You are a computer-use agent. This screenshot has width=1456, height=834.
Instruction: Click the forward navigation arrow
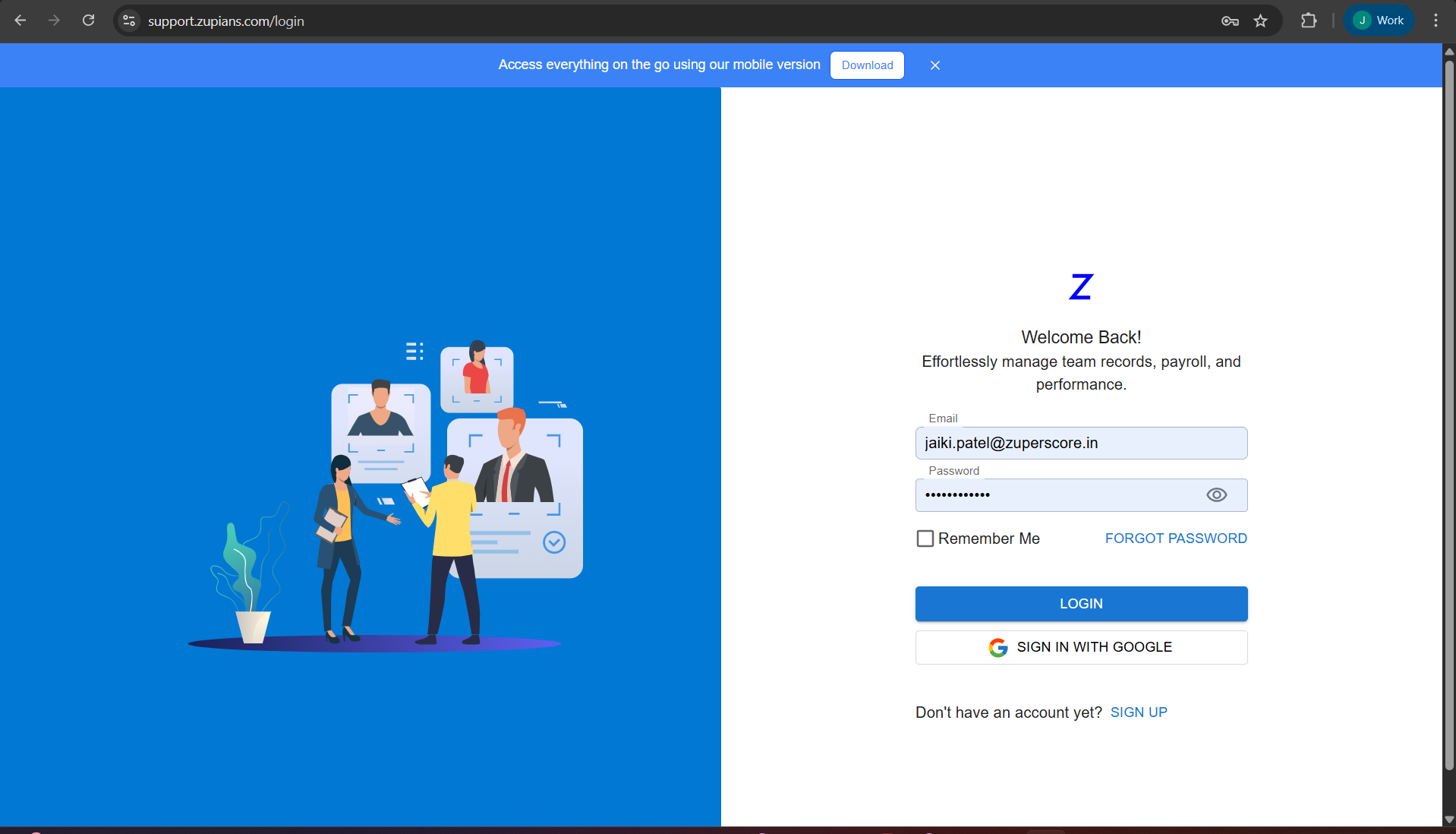coord(54,21)
